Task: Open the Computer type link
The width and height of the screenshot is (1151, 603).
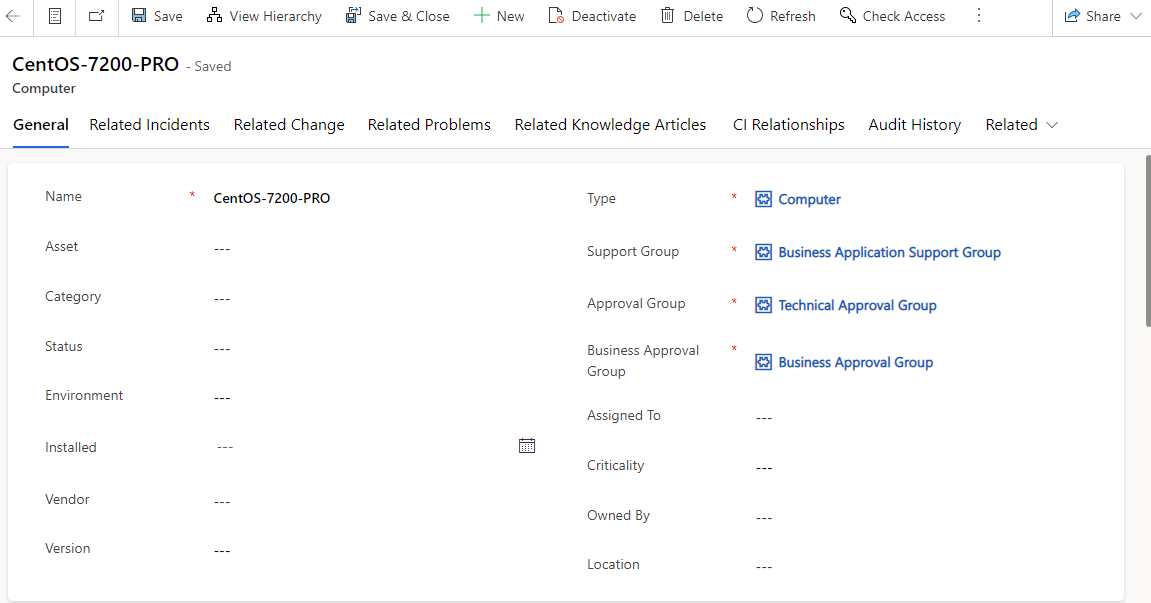Action: click(809, 199)
